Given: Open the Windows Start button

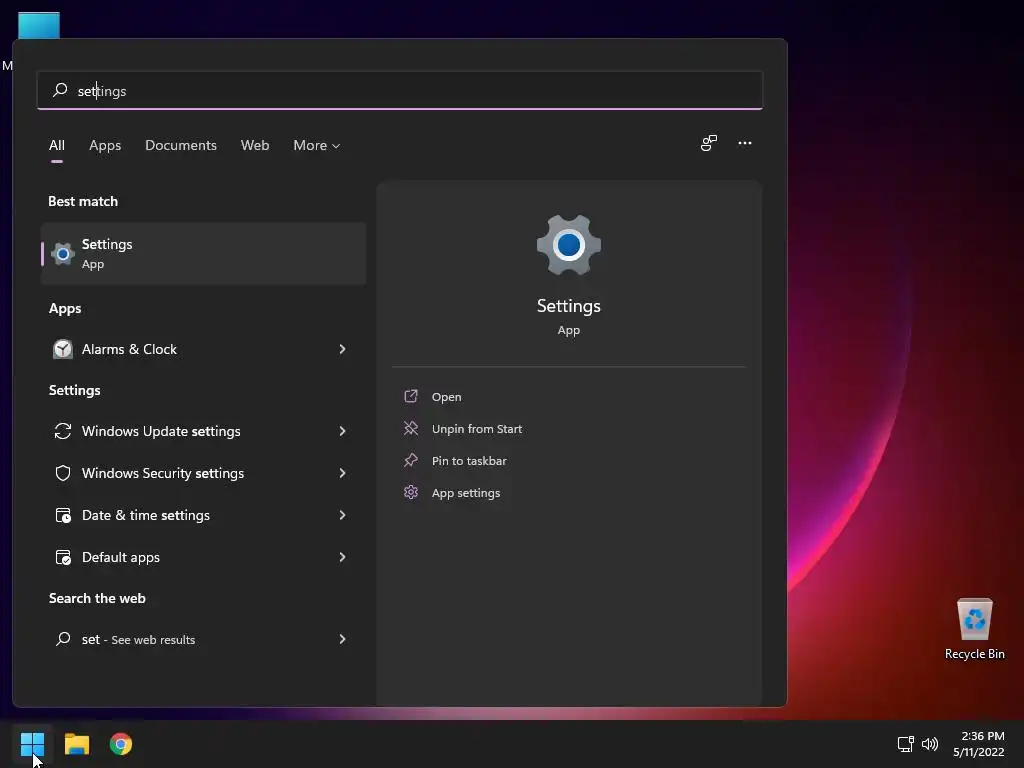Looking at the screenshot, I should (x=32, y=744).
